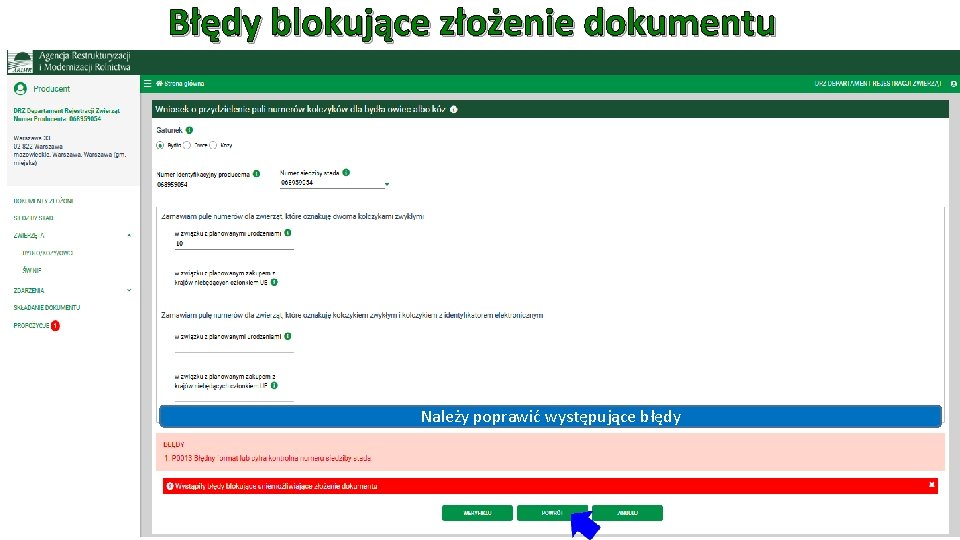Click second planowanym zakupem input field
The width and height of the screenshot is (960, 540).
[234, 396]
